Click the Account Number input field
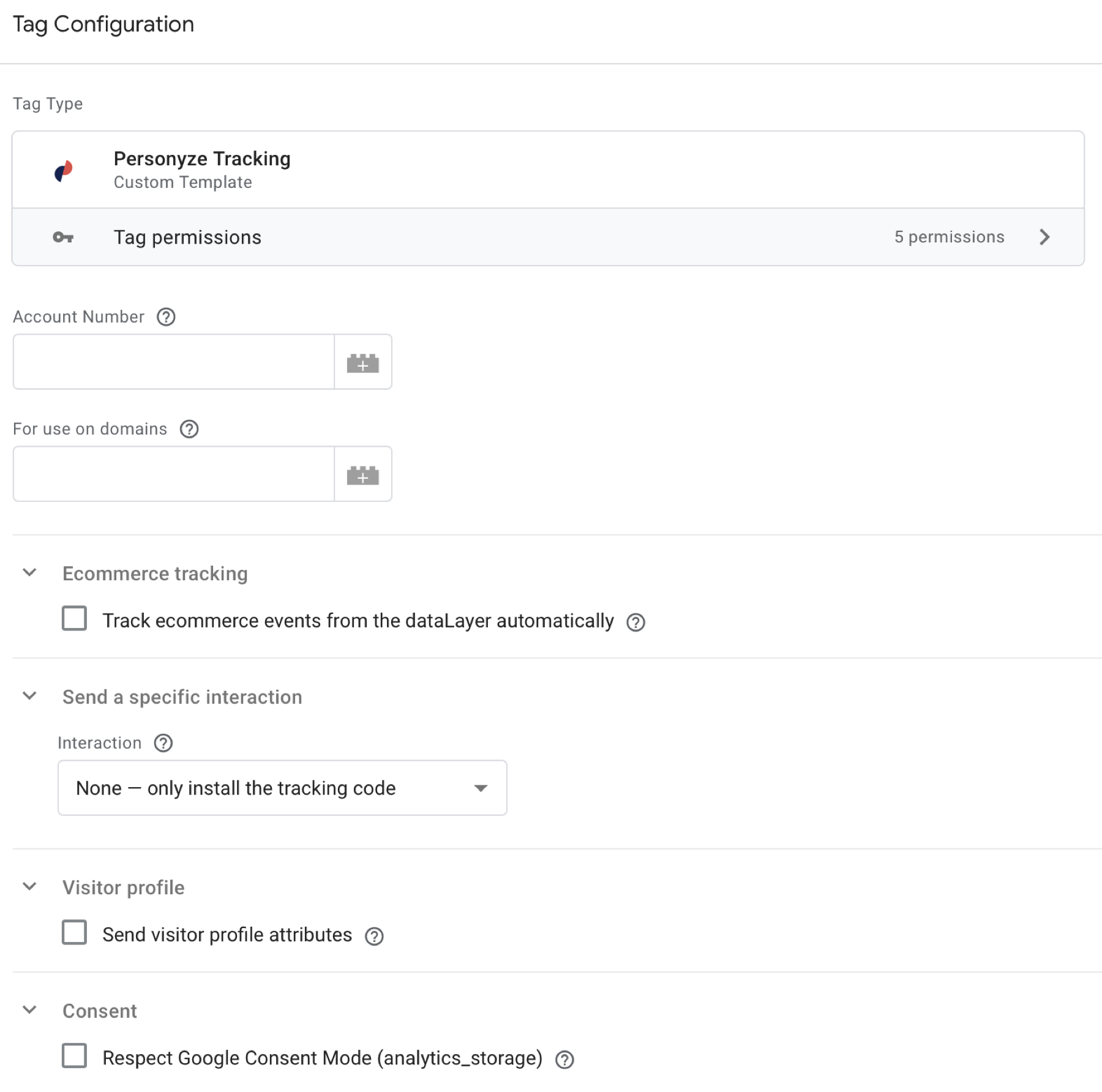The height and width of the screenshot is (1092, 1102). 174,362
